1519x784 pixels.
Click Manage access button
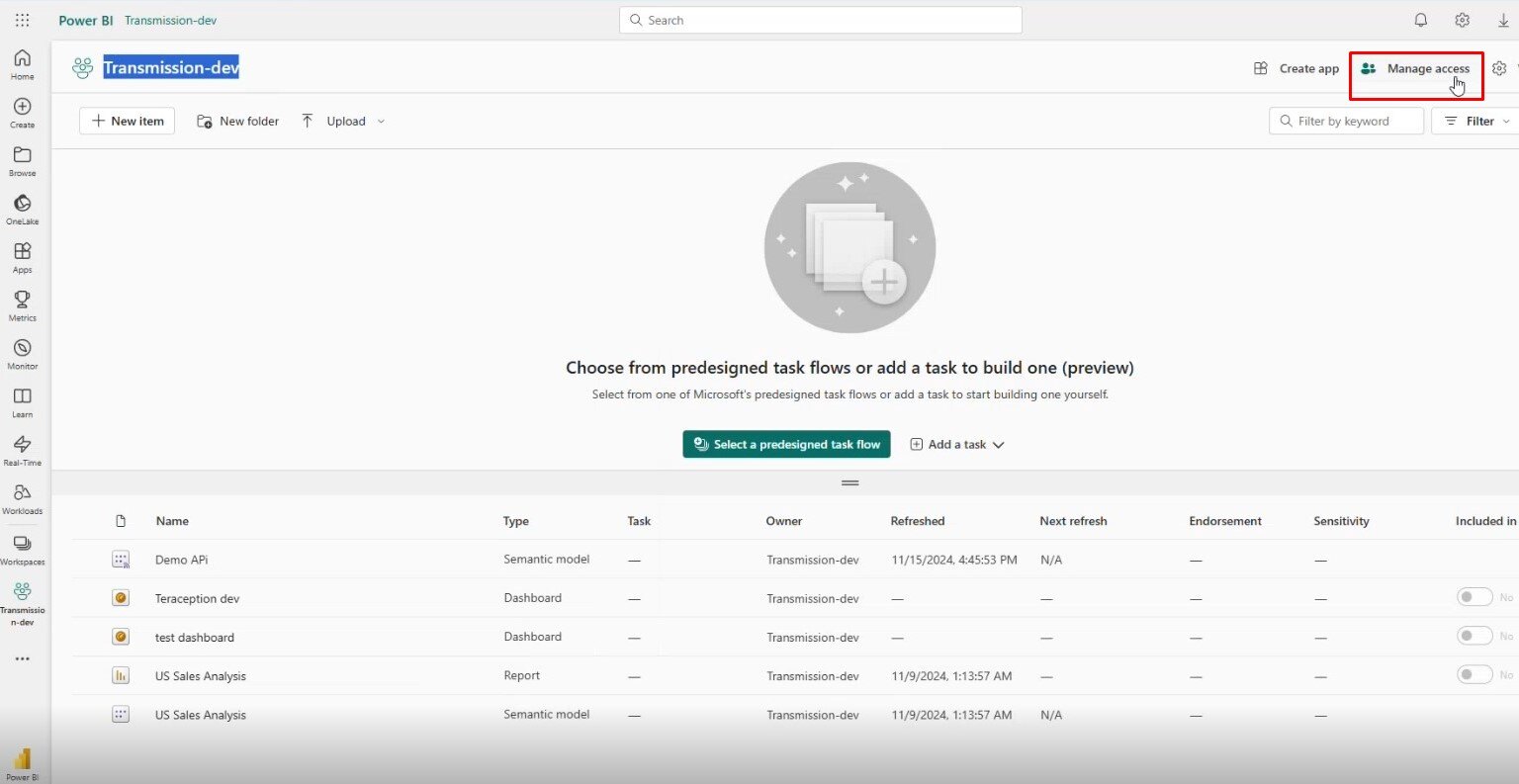point(1416,68)
